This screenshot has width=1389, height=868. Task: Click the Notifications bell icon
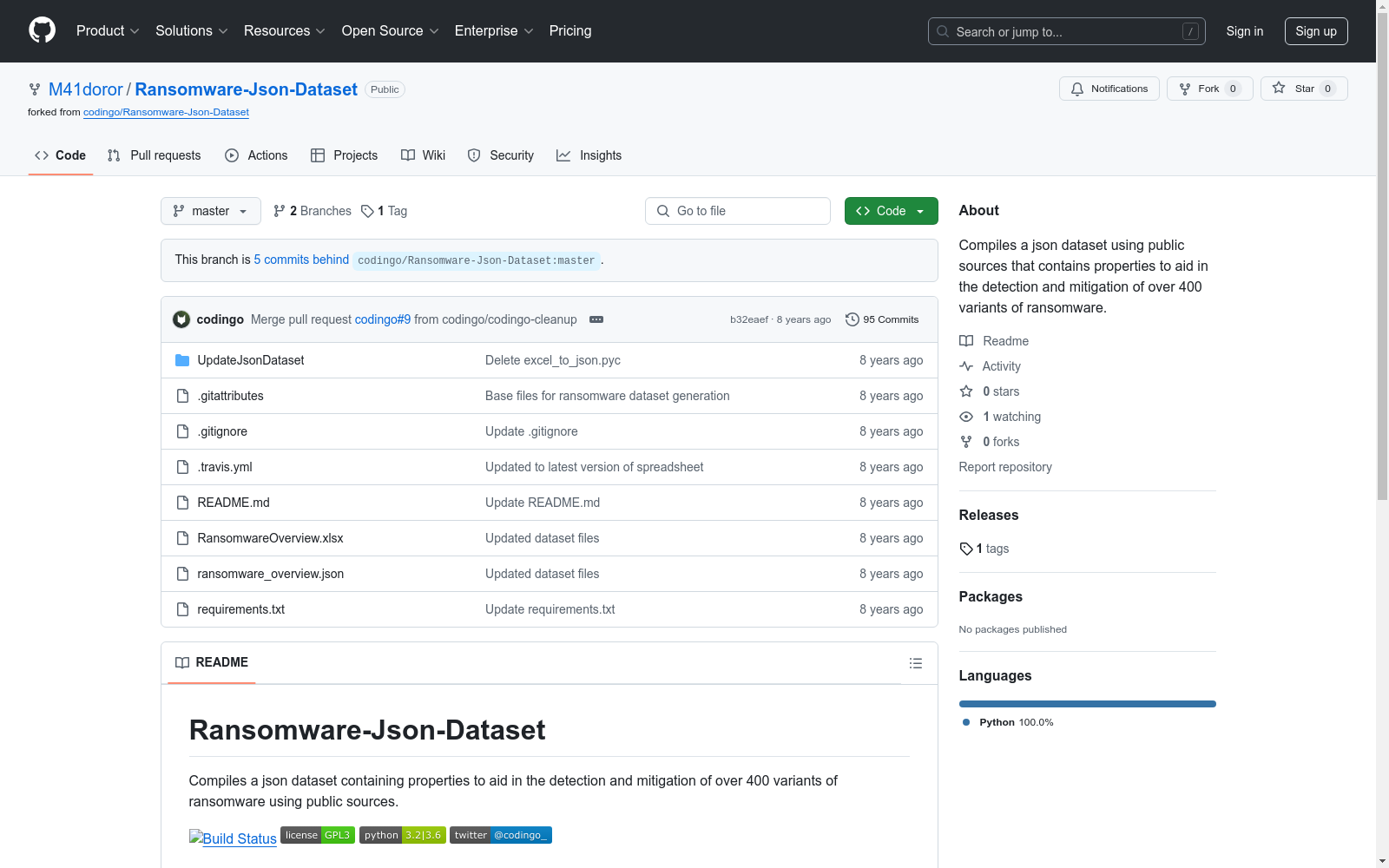(x=1077, y=89)
